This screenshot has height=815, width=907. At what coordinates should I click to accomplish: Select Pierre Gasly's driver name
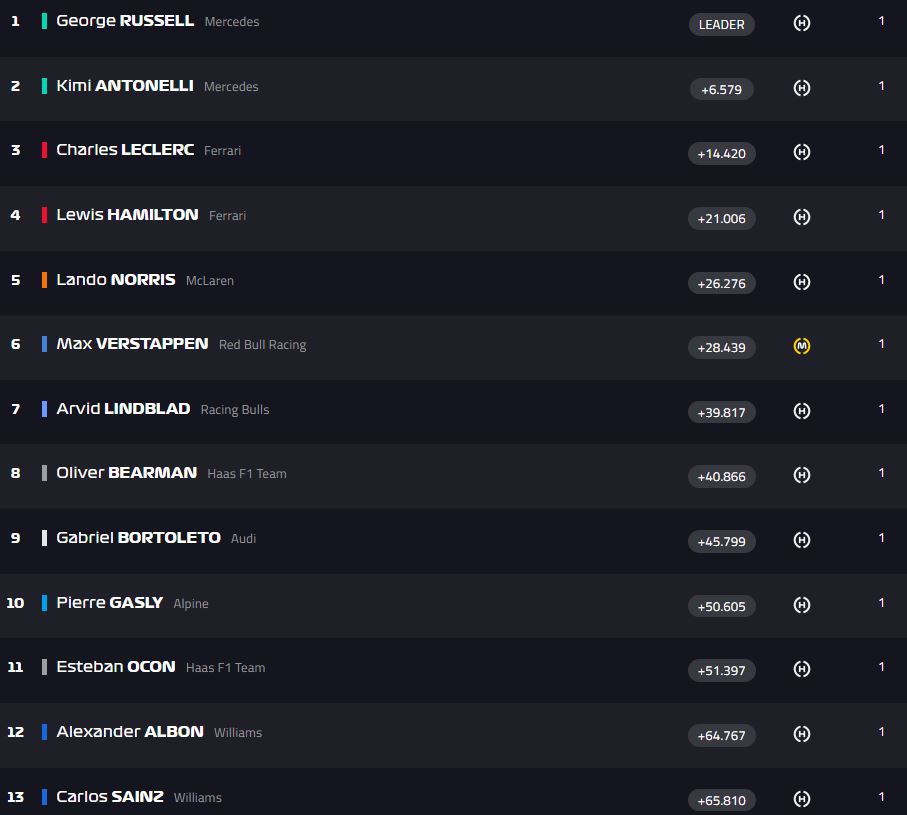[x=109, y=602]
